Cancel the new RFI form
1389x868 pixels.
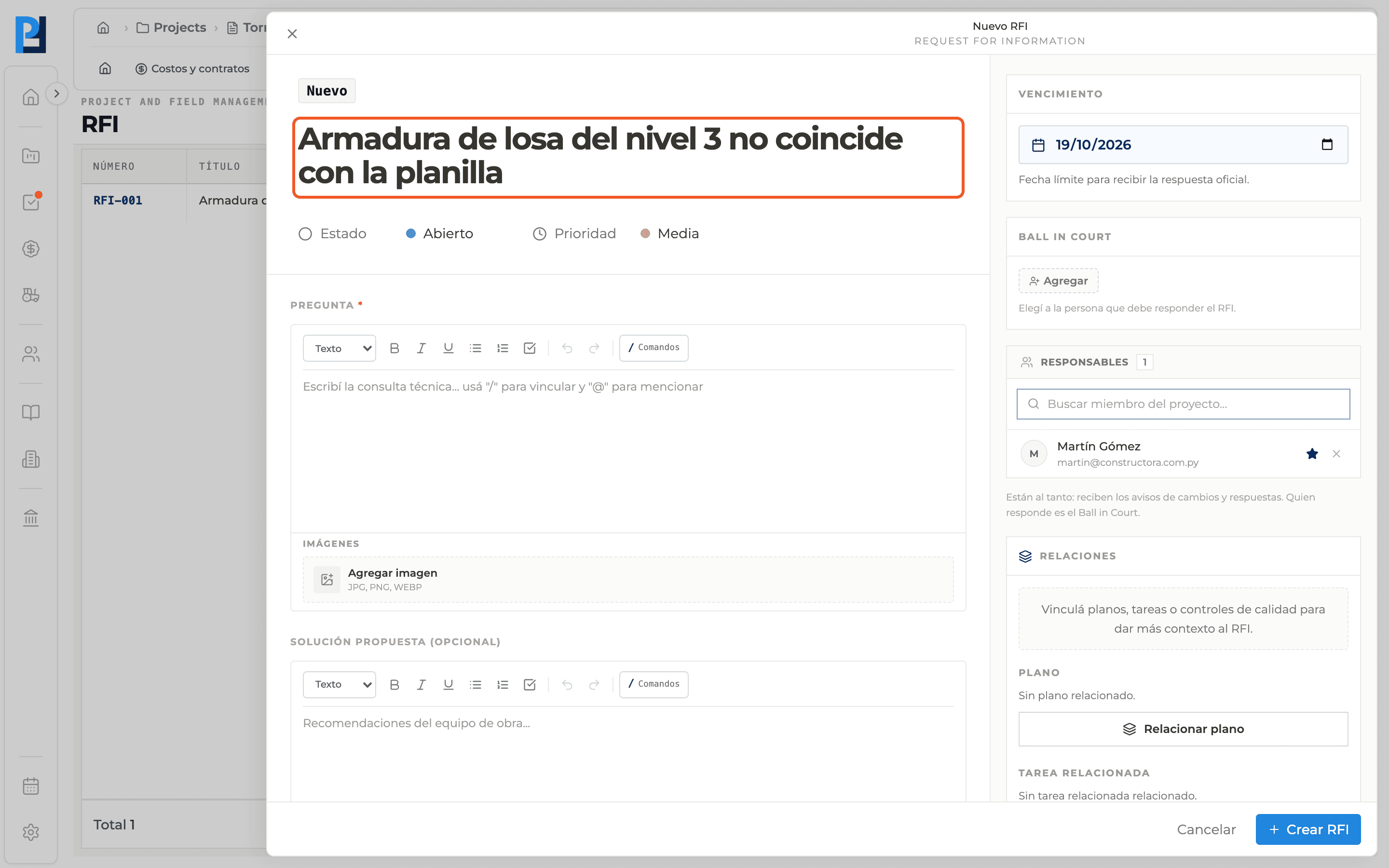coord(1206,829)
